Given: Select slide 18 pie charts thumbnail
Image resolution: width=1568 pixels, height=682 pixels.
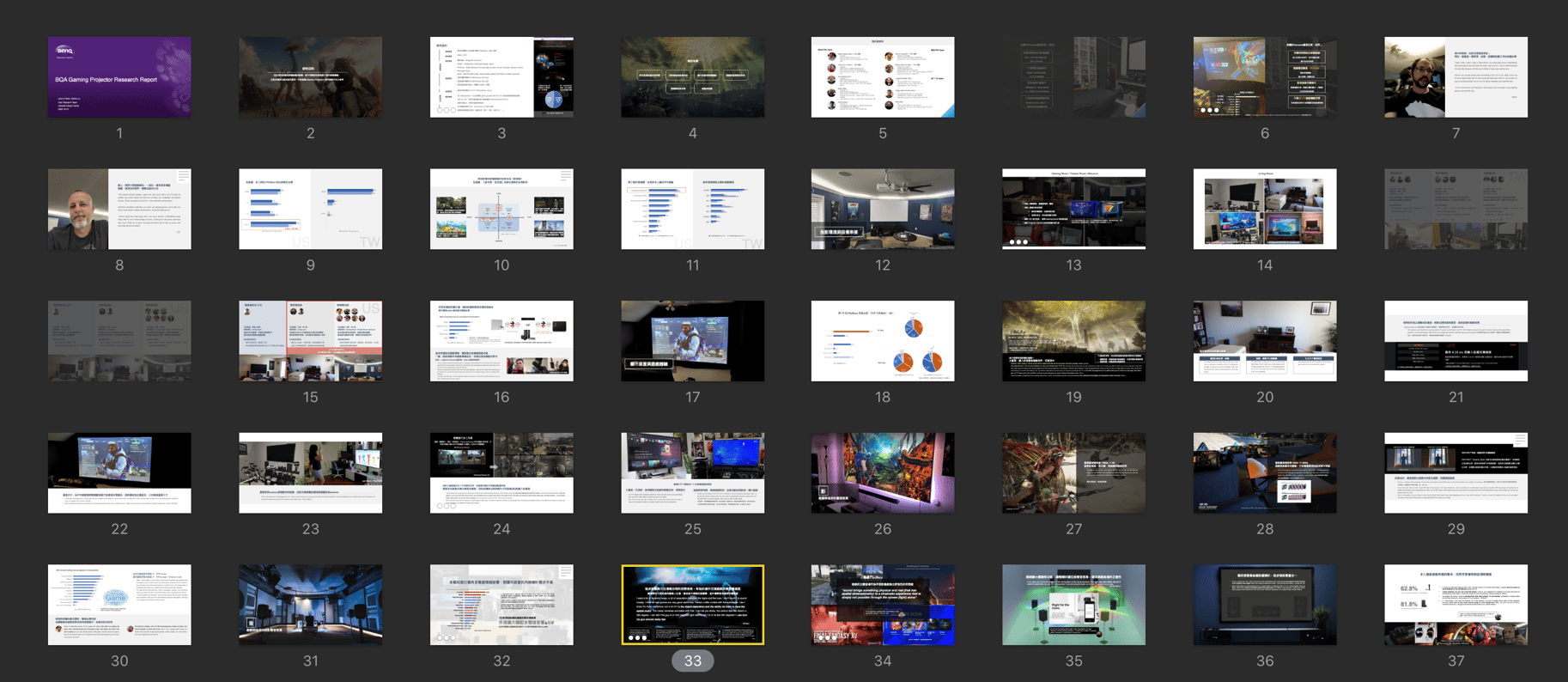Looking at the screenshot, I should 883,341.
